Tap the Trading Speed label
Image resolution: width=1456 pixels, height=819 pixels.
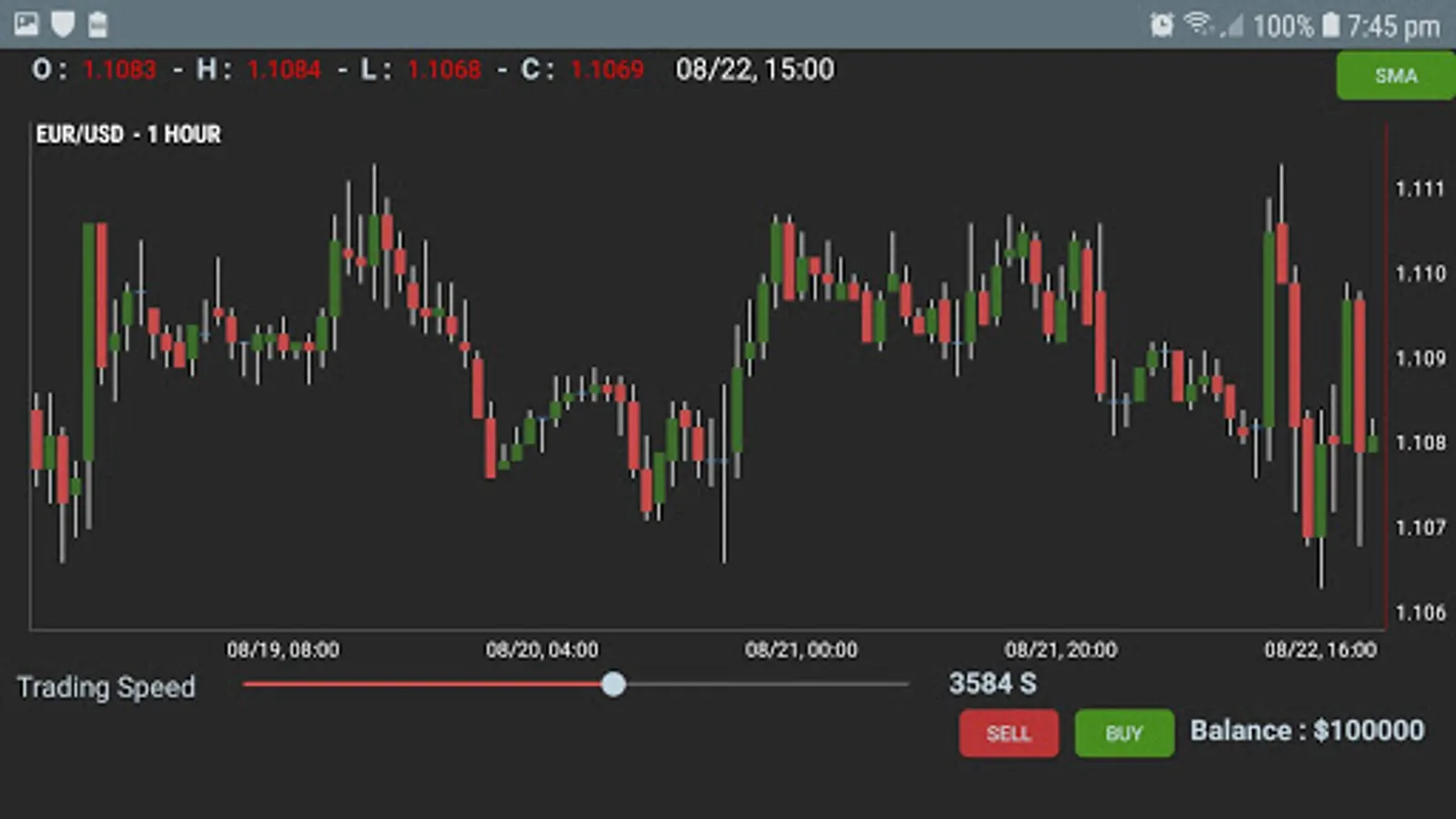[106, 687]
